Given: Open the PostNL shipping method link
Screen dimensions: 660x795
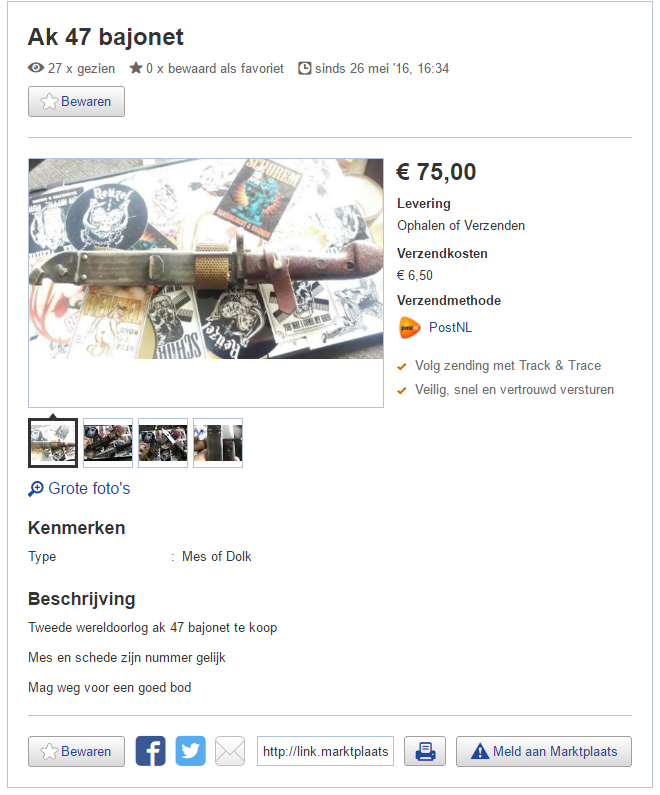Looking at the screenshot, I should point(450,328).
